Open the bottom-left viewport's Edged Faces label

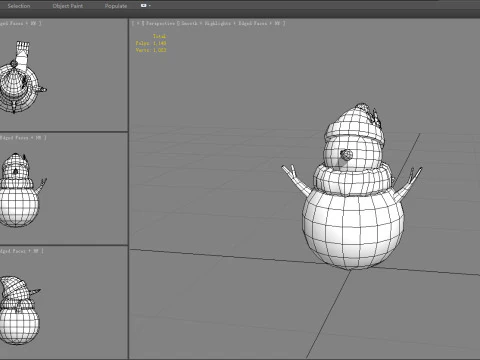pos(21,251)
